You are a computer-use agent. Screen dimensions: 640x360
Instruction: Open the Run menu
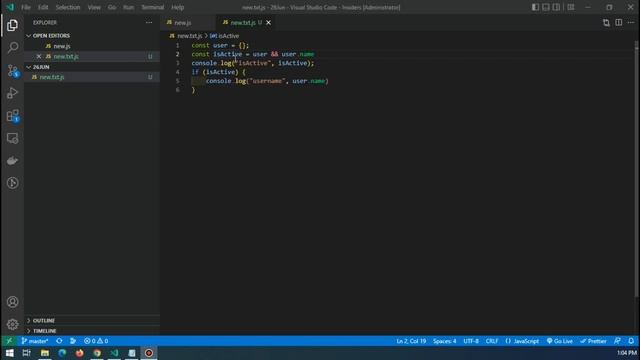(x=129, y=7)
